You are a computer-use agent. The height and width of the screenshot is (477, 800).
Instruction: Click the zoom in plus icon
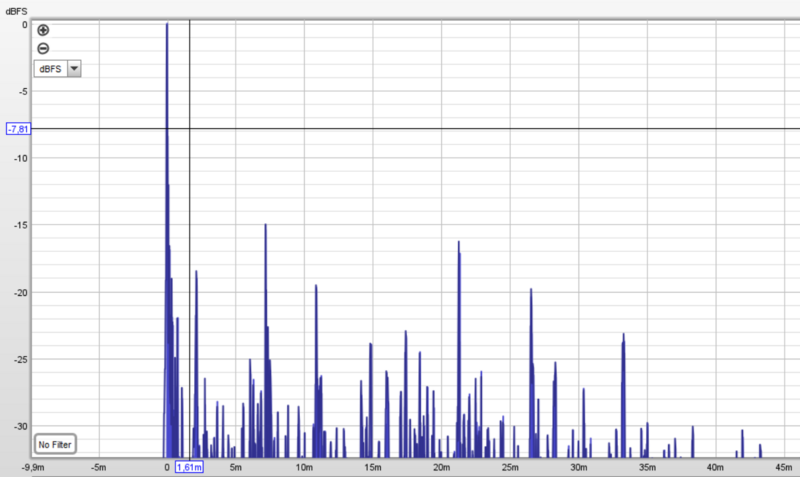click(x=43, y=30)
